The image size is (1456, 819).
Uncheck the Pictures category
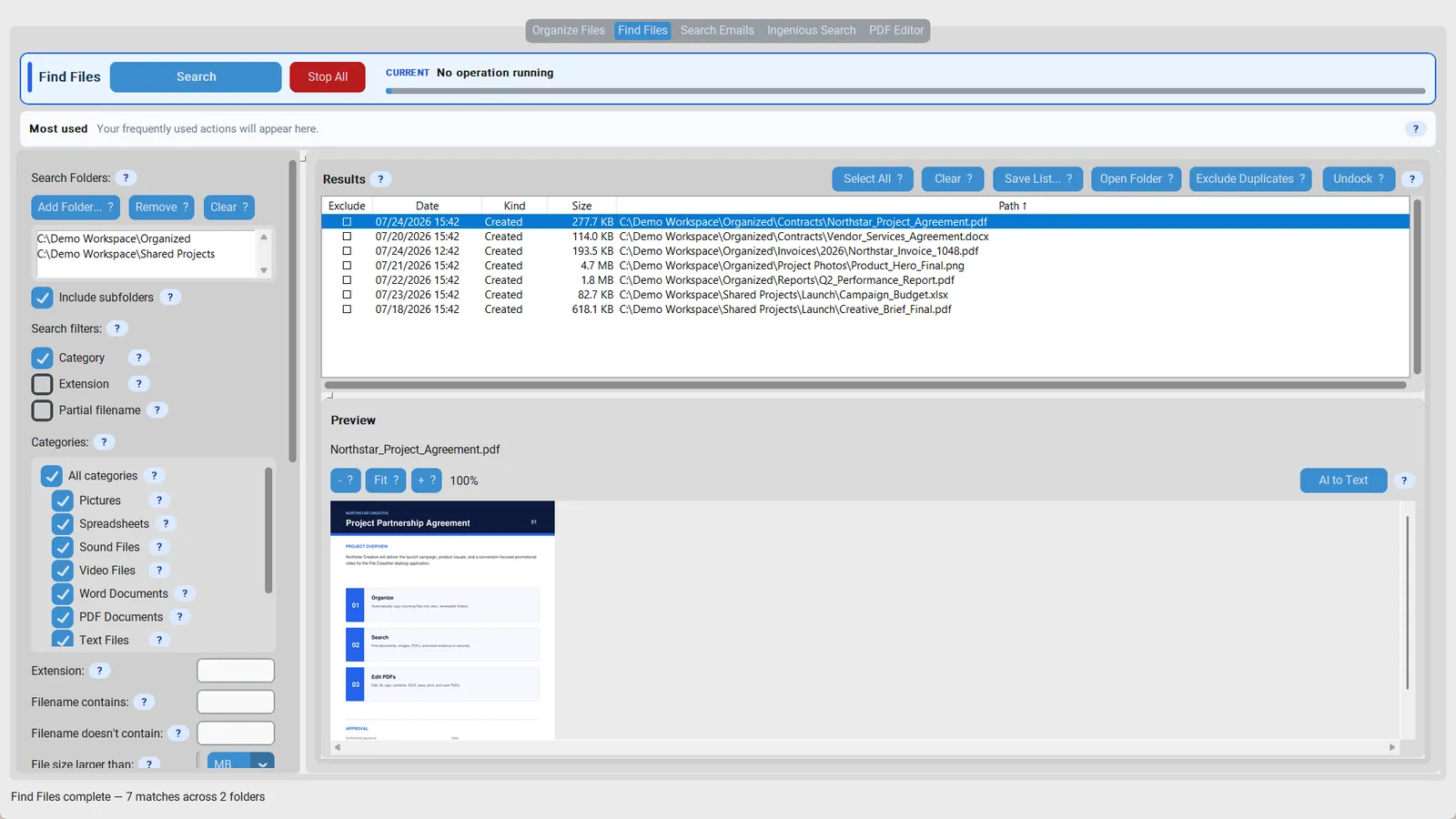tap(63, 500)
